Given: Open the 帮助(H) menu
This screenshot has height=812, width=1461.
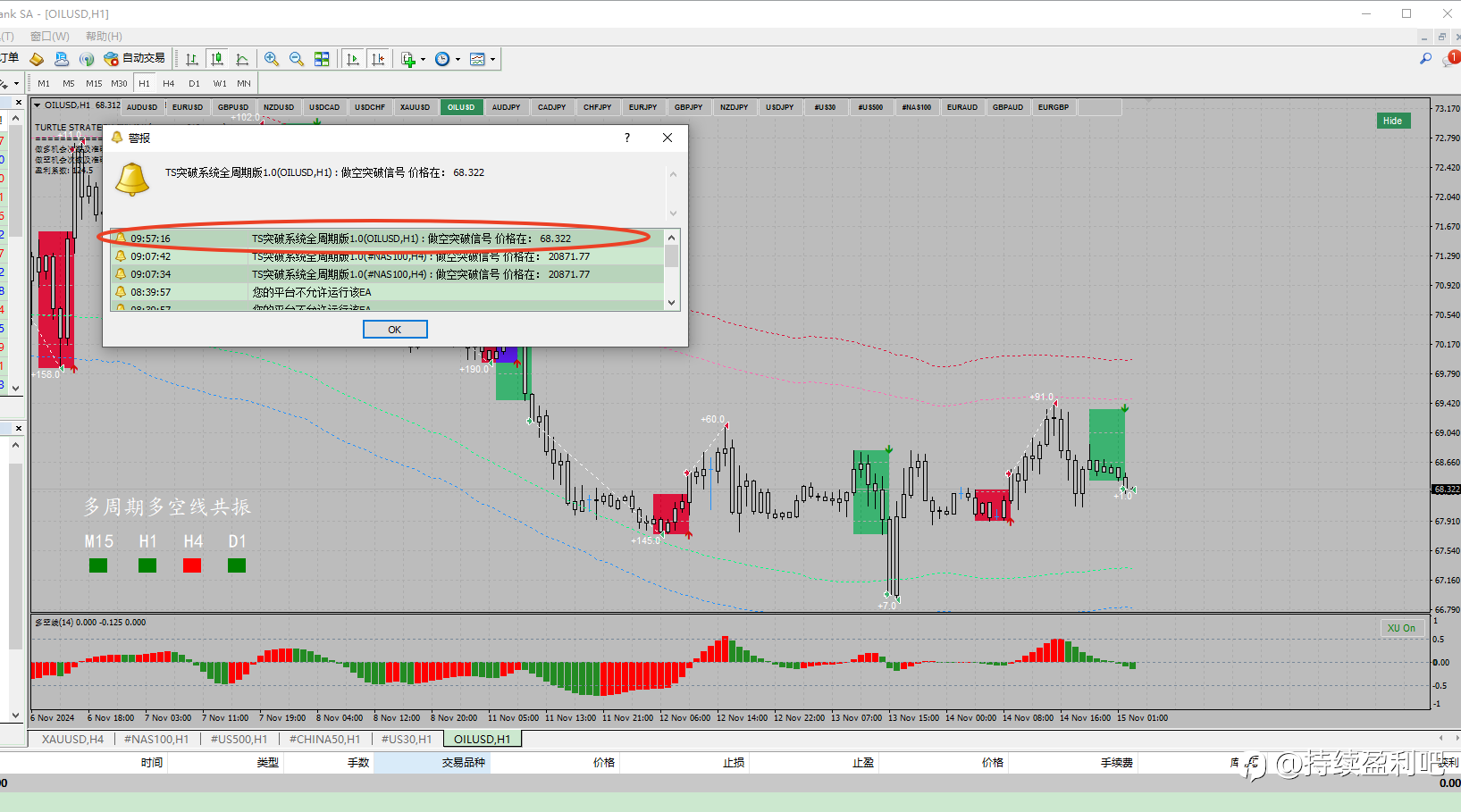Looking at the screenshot, I should point(104,37).
